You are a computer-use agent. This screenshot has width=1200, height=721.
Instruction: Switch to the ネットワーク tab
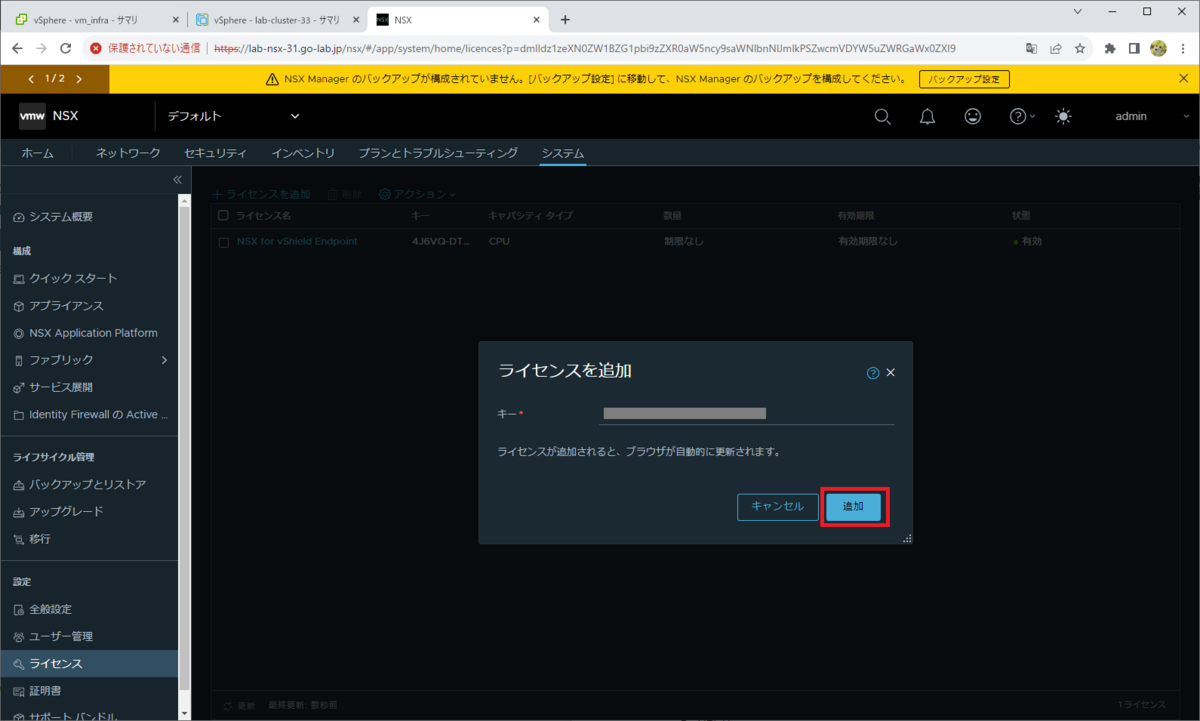click(x=128, y=153)
